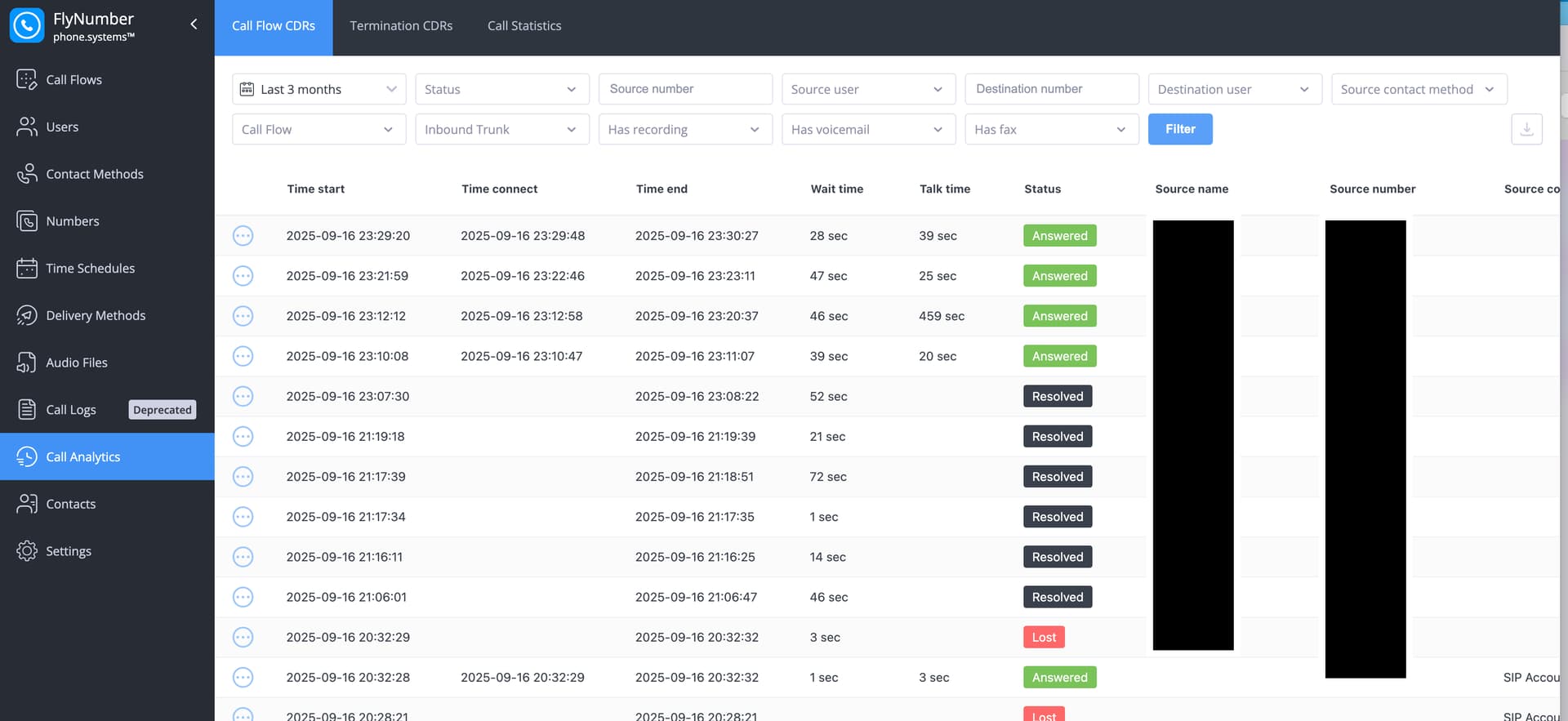Image resolution: width=1568 pixels, height=721 pixels.
Task: Open the Status filter dropdown
Action: tap(501, 89)
